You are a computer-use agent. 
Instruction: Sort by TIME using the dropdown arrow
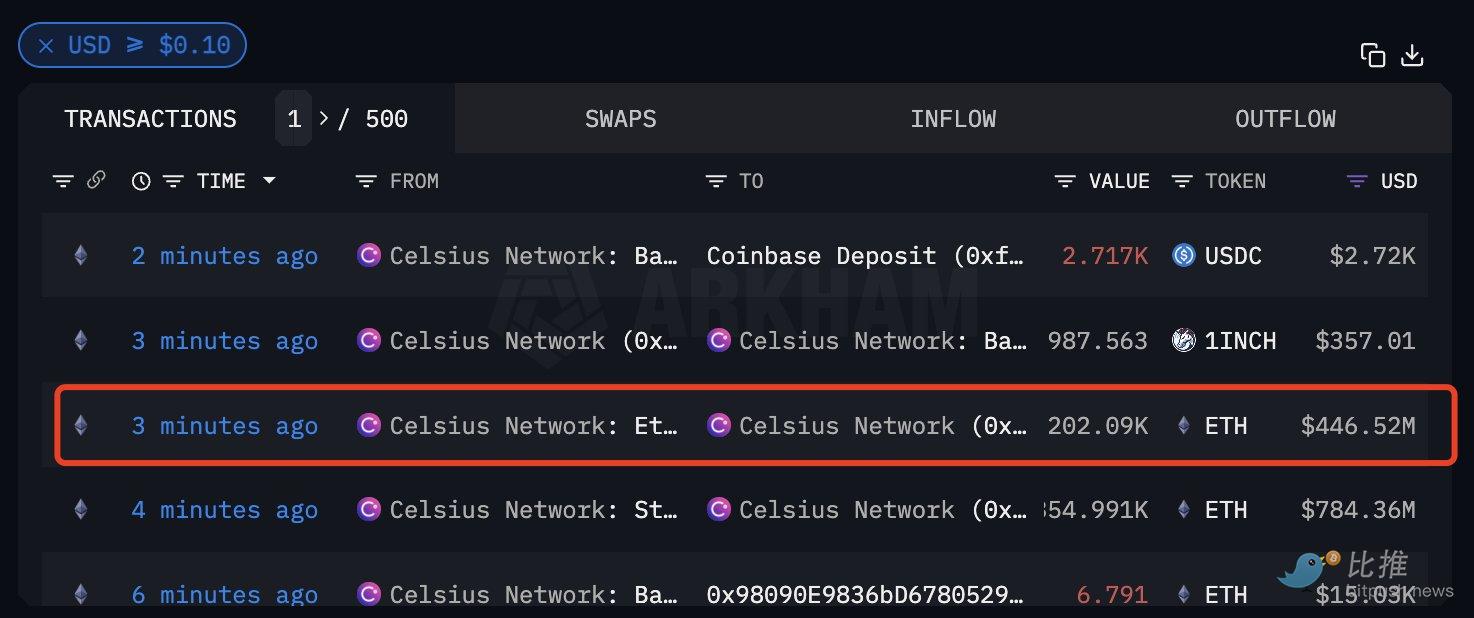point(268,181)
